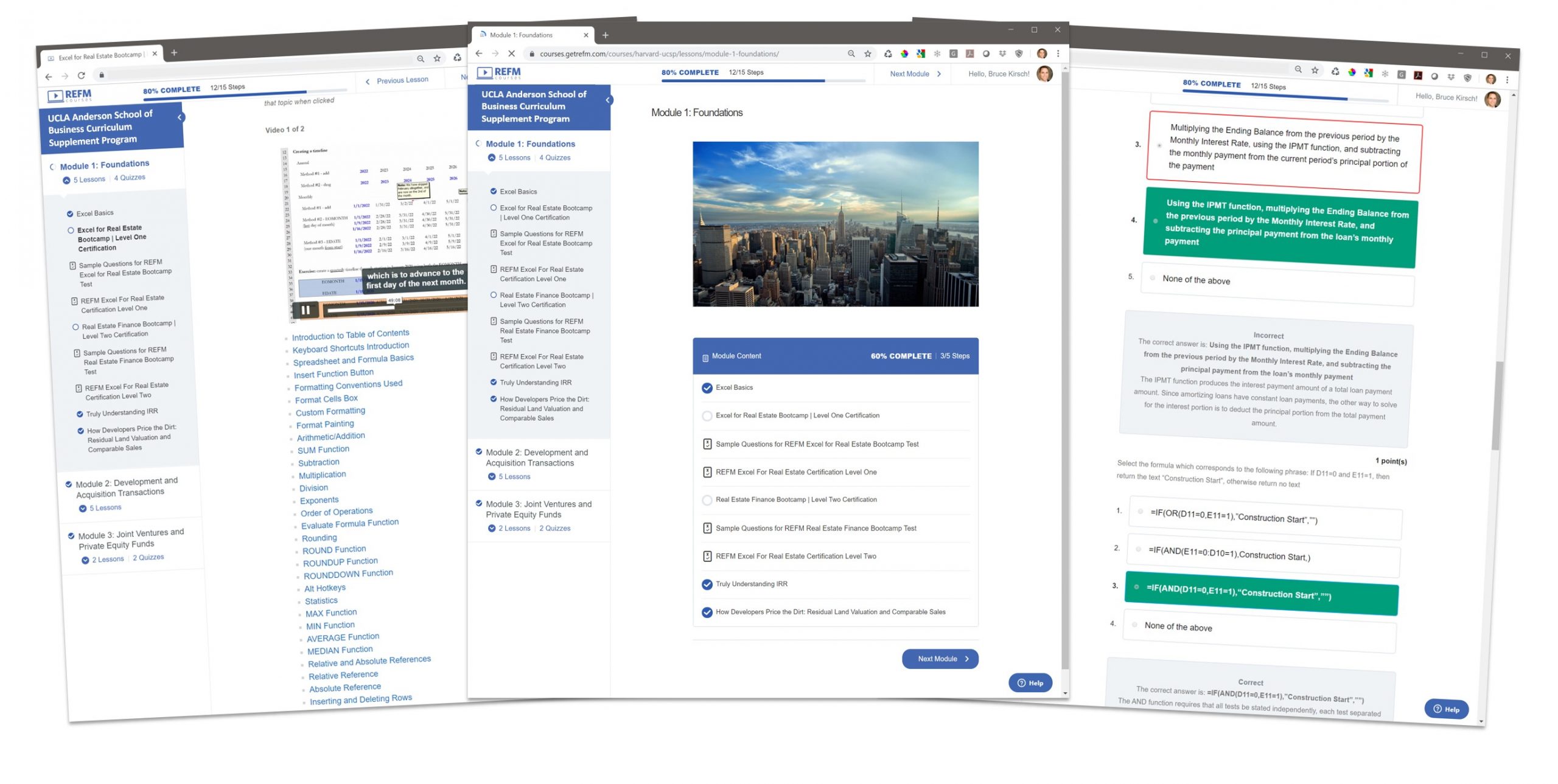Select =IF(AND(E11=0:D10=1) answer option
1558x784 pixels.
(x=1263, y=555)
